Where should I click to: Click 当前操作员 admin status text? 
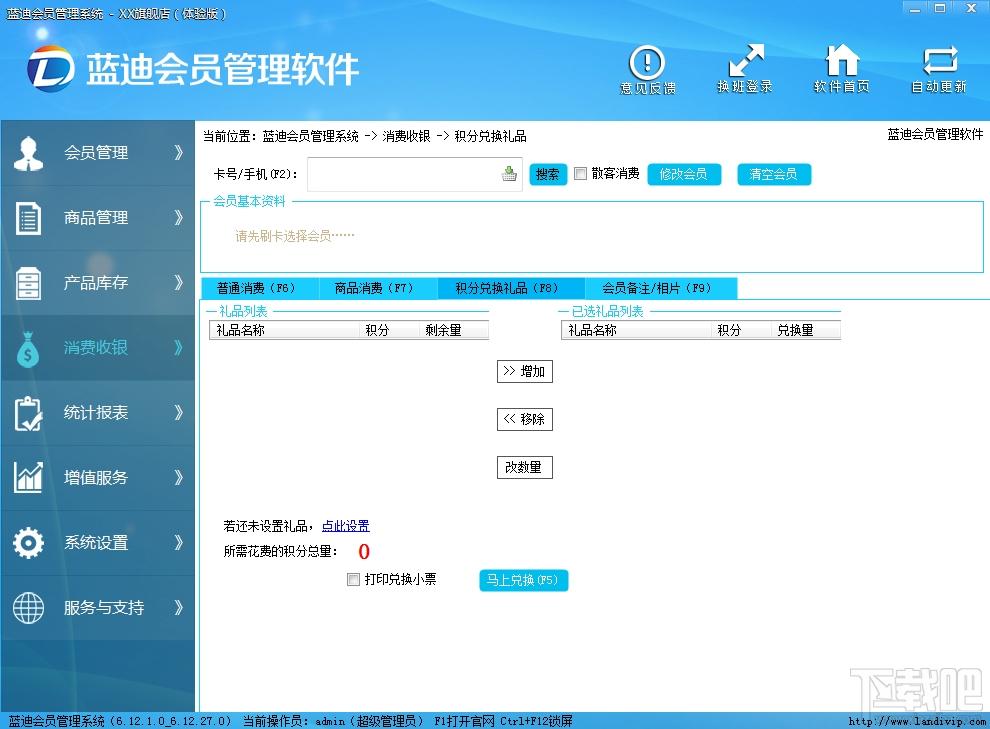point(333,721)
